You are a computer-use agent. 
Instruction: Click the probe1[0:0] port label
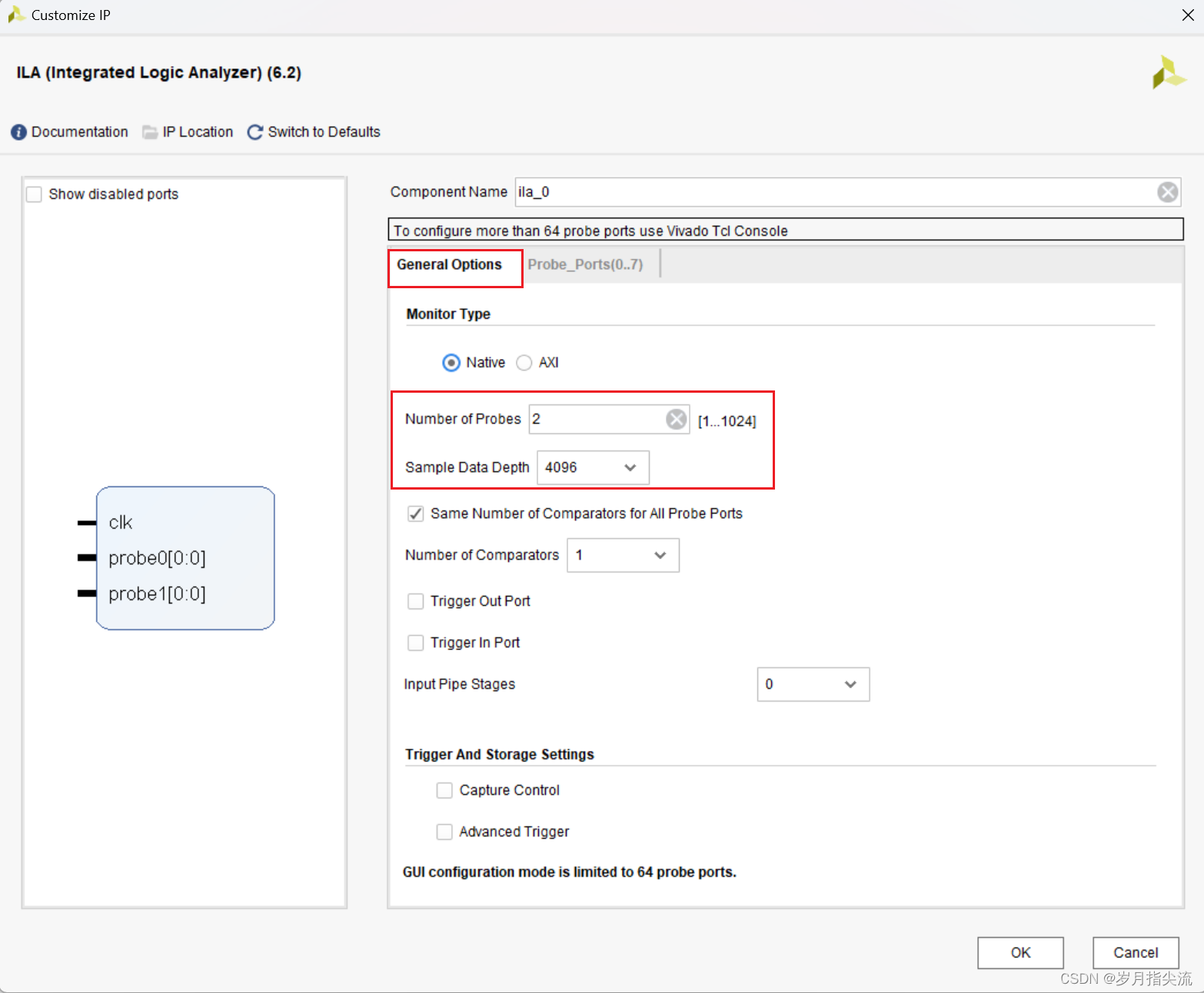[x=158, y=594]
